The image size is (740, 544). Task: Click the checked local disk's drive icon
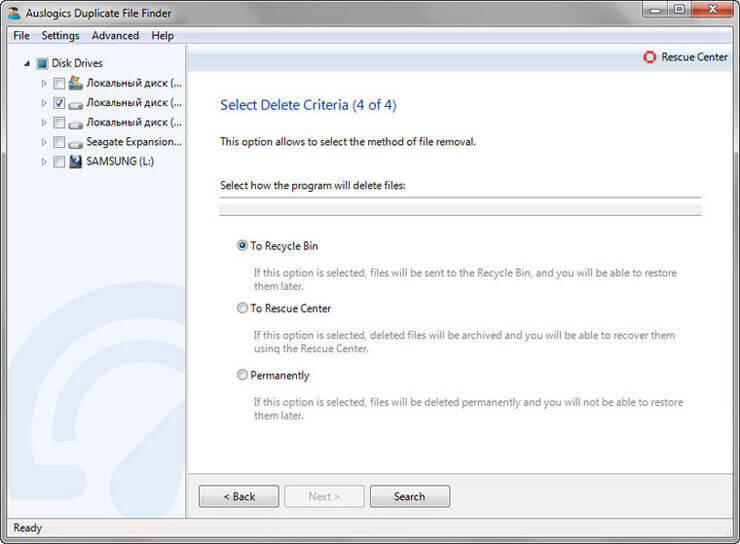tap(76, 103)
